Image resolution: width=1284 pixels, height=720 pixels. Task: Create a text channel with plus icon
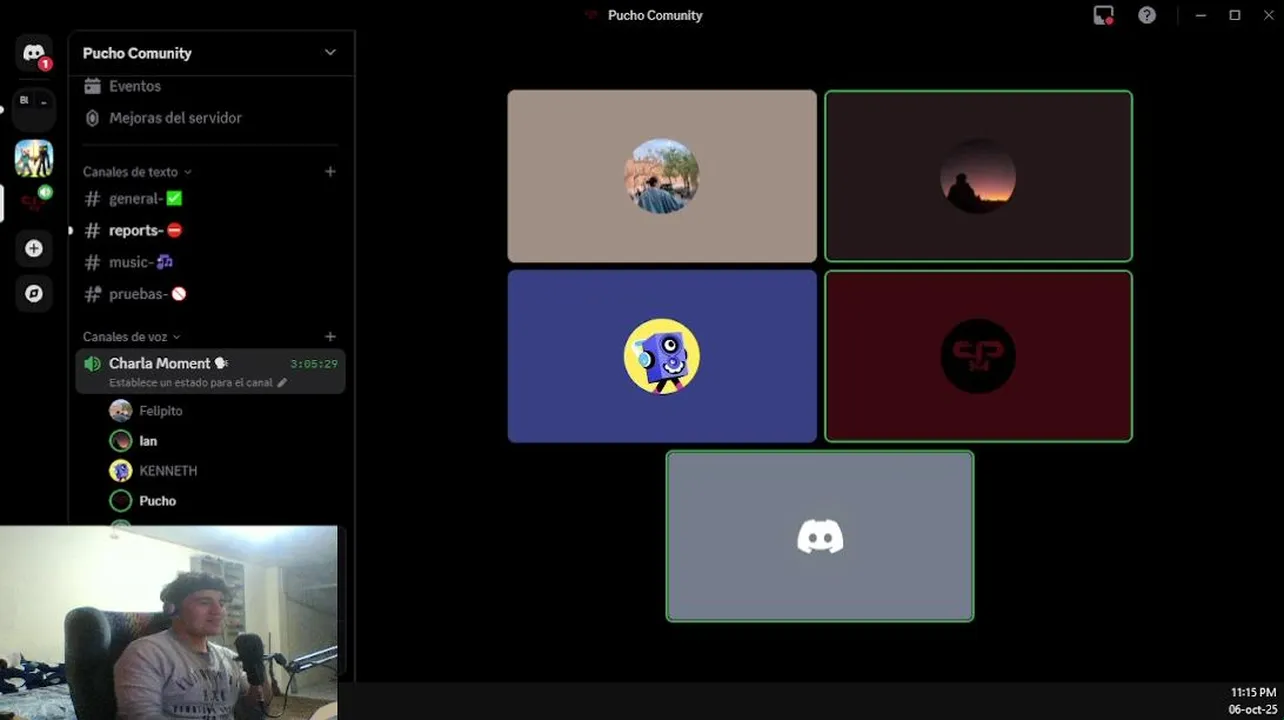click(x=330, y=171)
